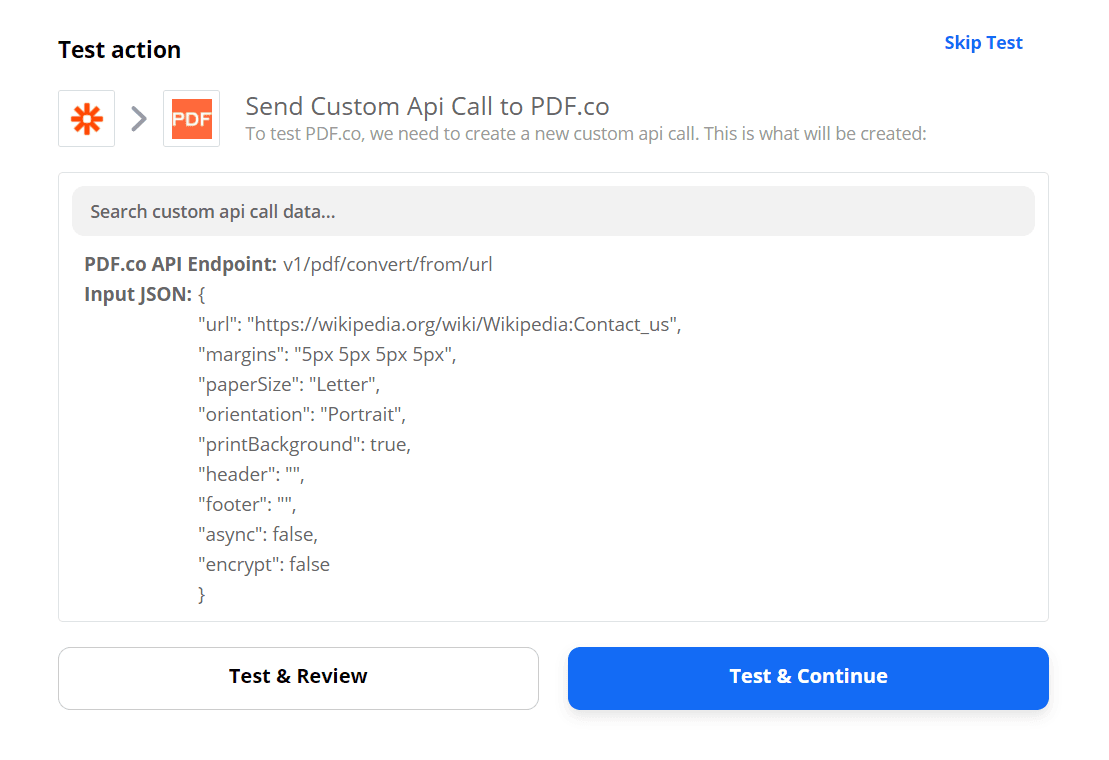This screenshot has width=1109, height=760.
Task: Click the PDF.co app icon
Action: tap(191, 117)
